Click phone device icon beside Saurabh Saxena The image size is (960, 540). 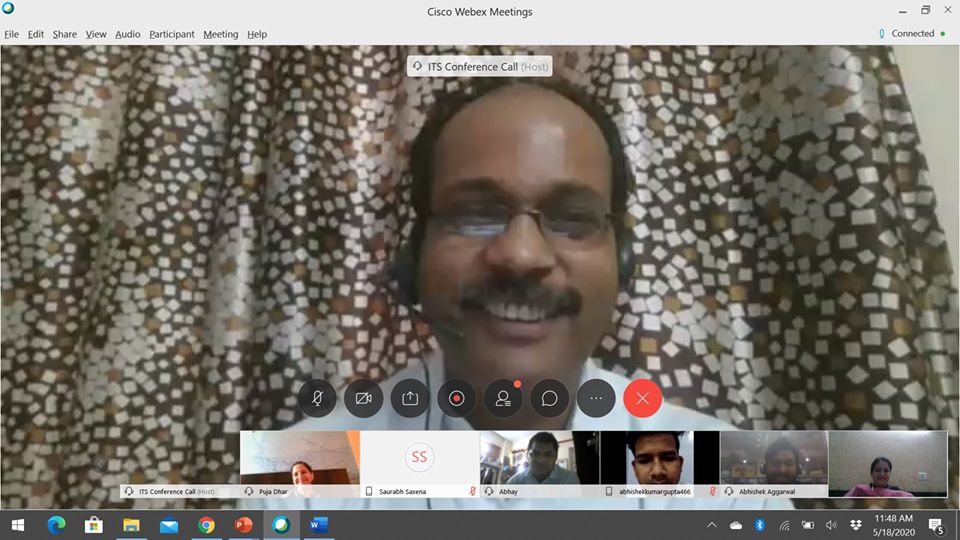tap(369, 491)
